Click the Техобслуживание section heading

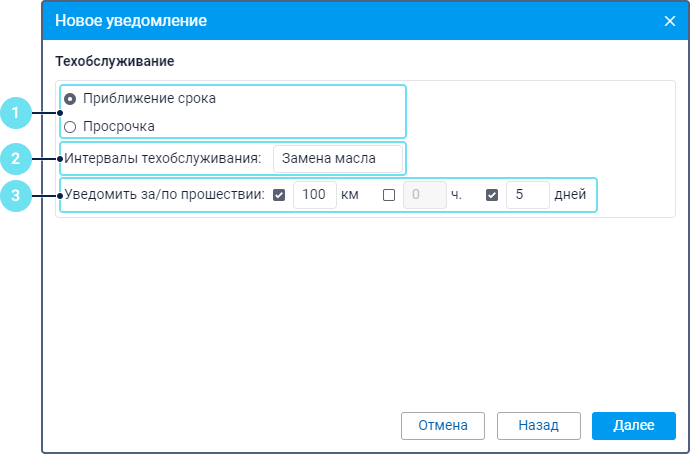115,61
